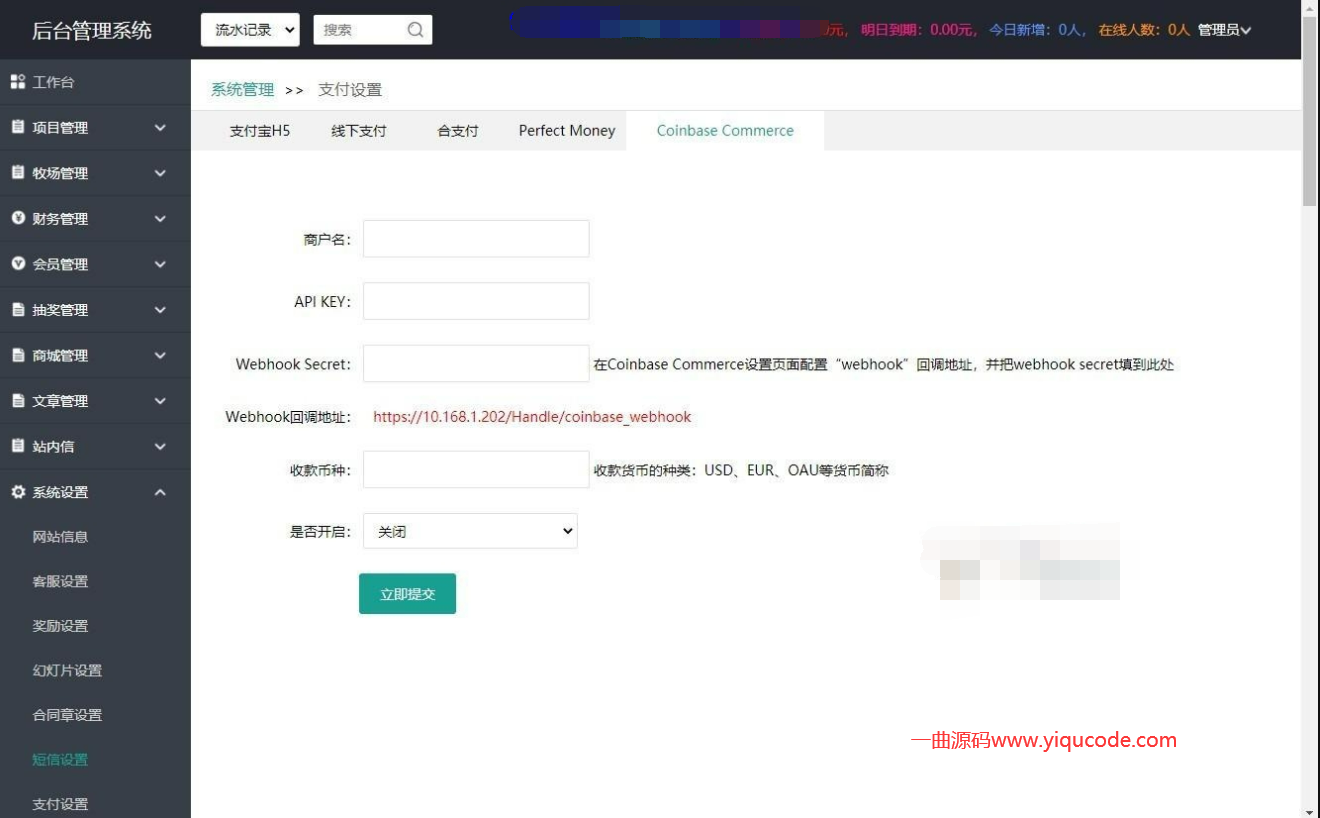Screen dimensions: 1320x818
Task: Focus the 收款币种 input field
Action: [x=476, y=470]
